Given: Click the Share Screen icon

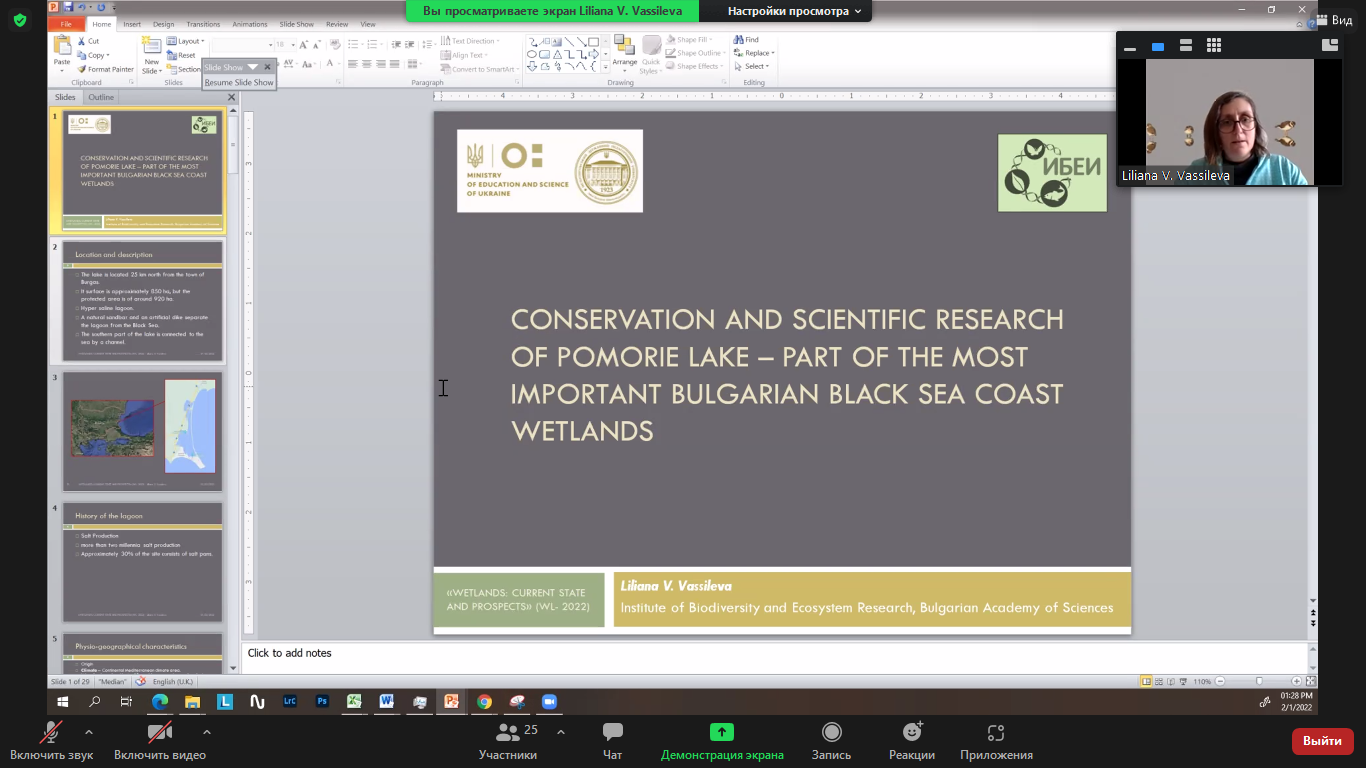Looking at the screenshot, I should click(721, 733).
